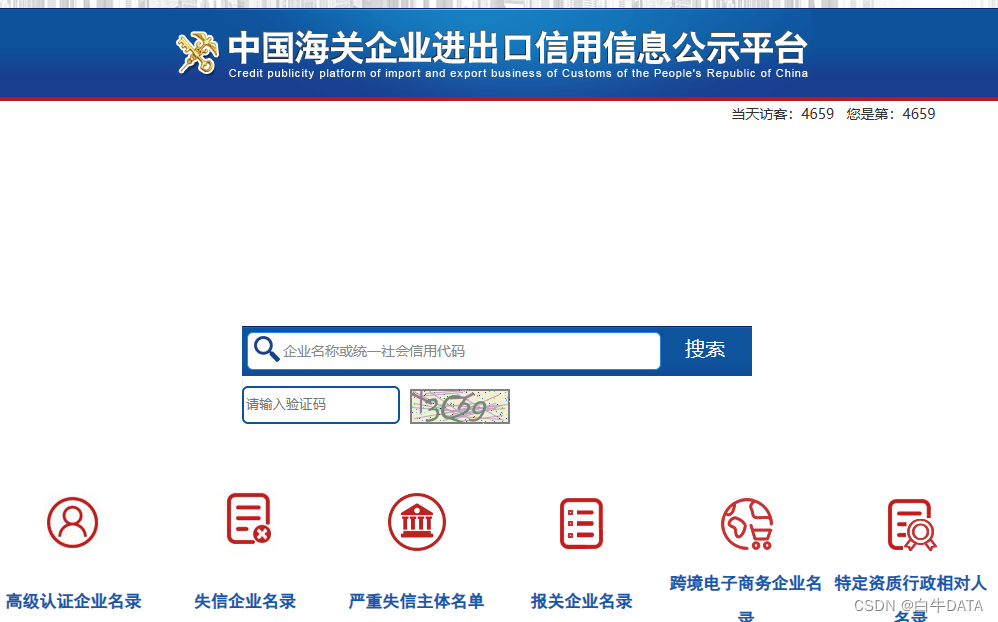Open the 严重失信主体名单 bank building icon
The height and width of the screenshot is (622, 998).
tap(417, 522)
